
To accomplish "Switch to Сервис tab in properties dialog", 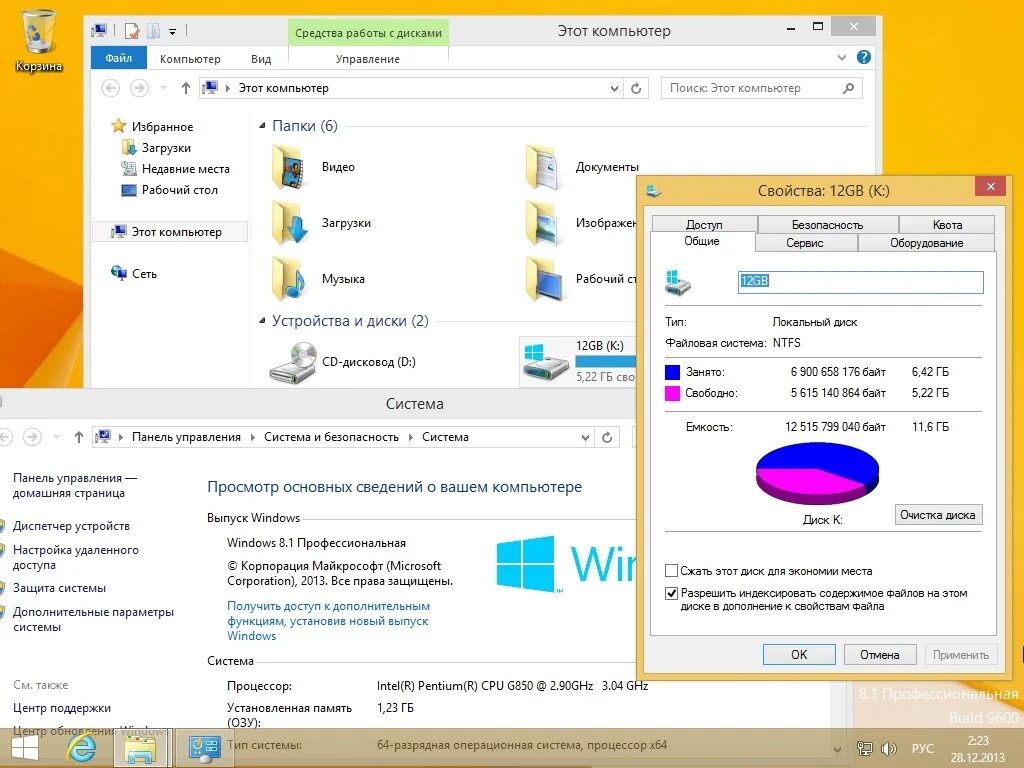I will click(805, 242).
